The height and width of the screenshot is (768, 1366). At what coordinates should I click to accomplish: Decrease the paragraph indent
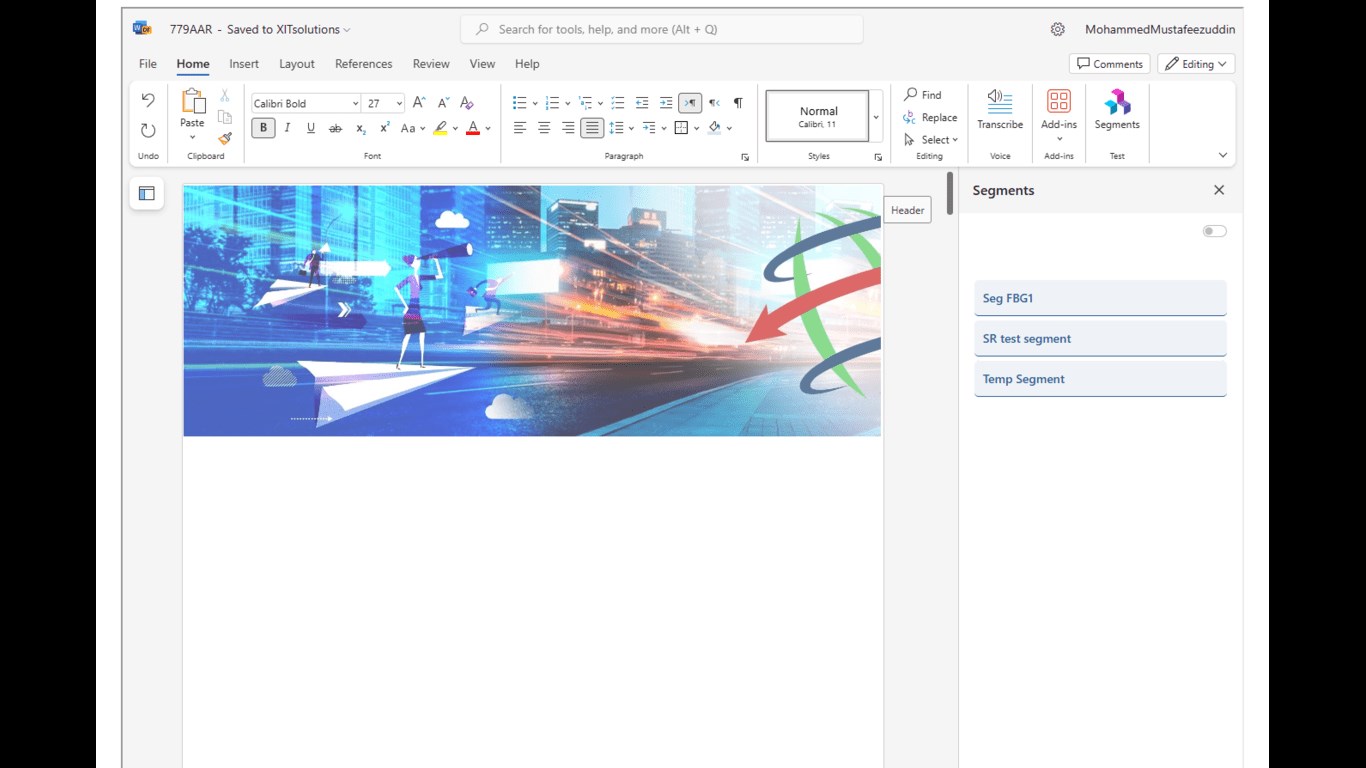(642, 103)
